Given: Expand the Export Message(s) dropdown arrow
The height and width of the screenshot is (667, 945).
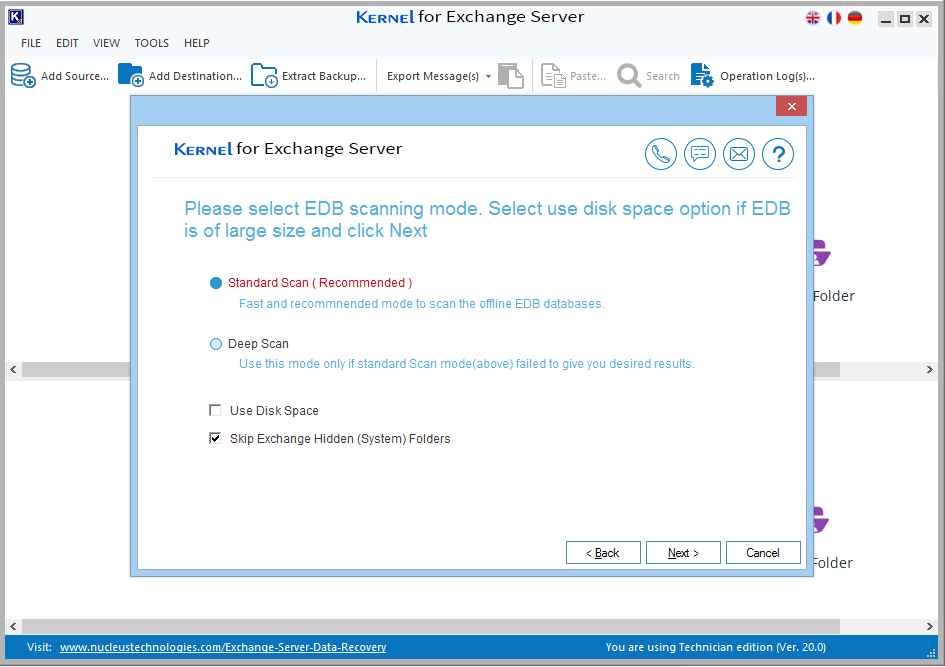Looking at the screenshot, I should point(488,77).
